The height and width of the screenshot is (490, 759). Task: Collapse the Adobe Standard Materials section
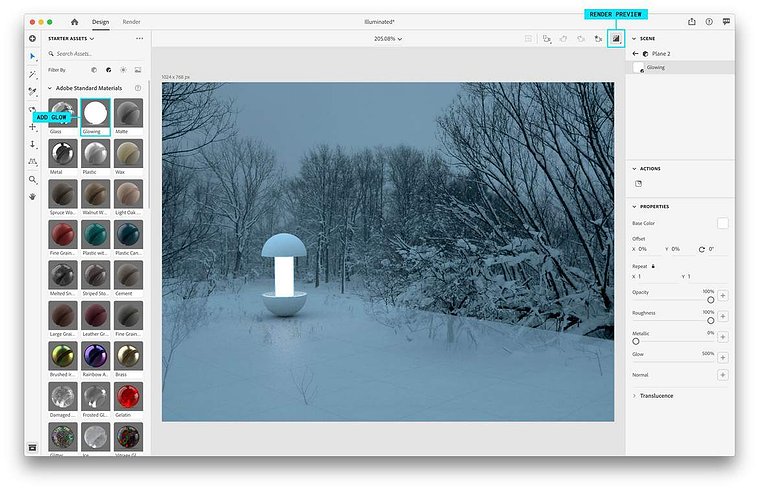(50, 88)
